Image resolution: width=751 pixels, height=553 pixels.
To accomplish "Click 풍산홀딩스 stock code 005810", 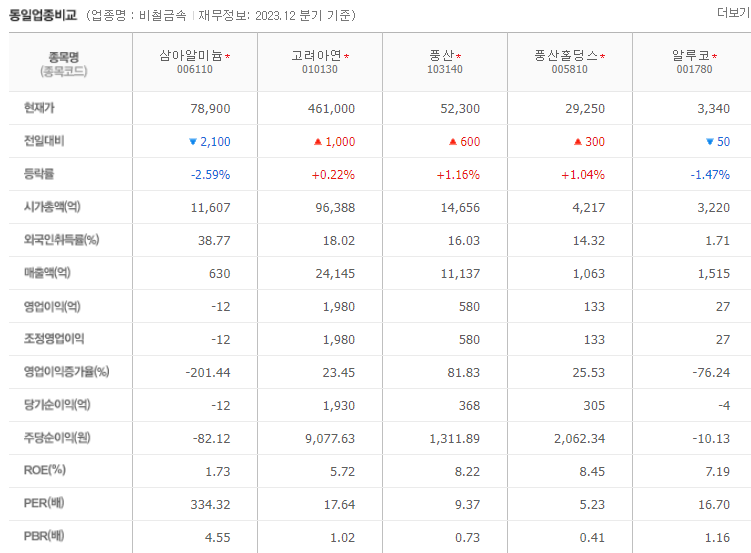I will click(x=569, y=69).
